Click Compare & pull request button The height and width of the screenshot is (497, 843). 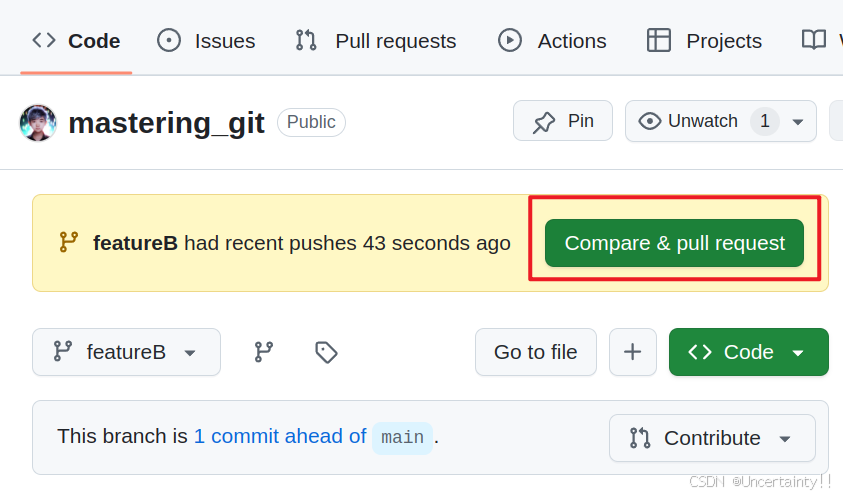tap(674, 243)
